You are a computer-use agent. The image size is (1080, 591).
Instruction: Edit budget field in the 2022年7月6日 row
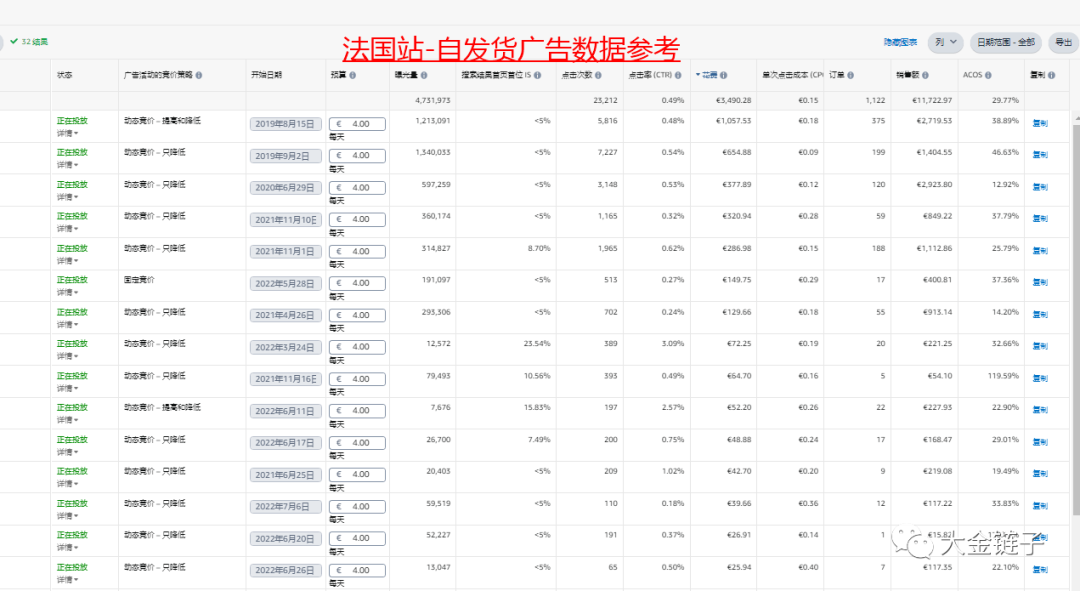click(x=357, y=506)
